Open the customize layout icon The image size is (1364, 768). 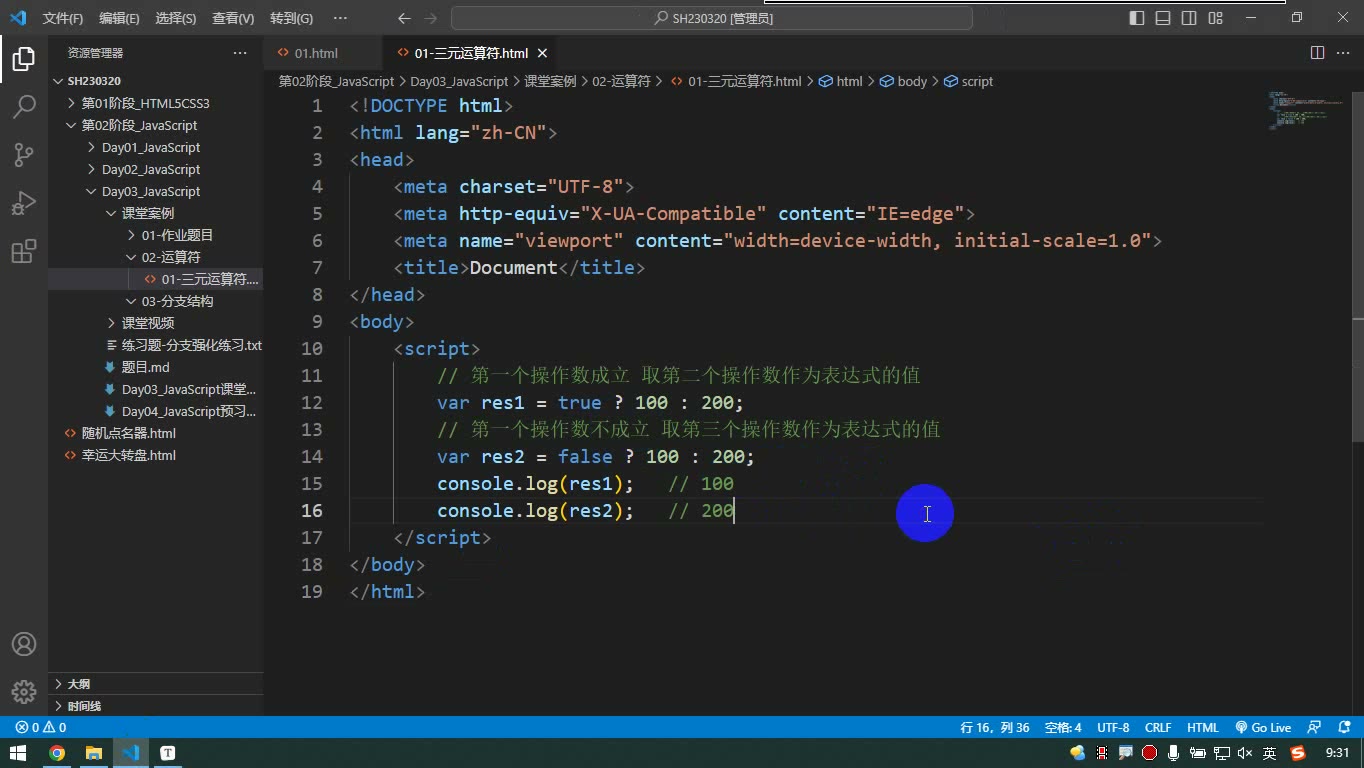1216,18
